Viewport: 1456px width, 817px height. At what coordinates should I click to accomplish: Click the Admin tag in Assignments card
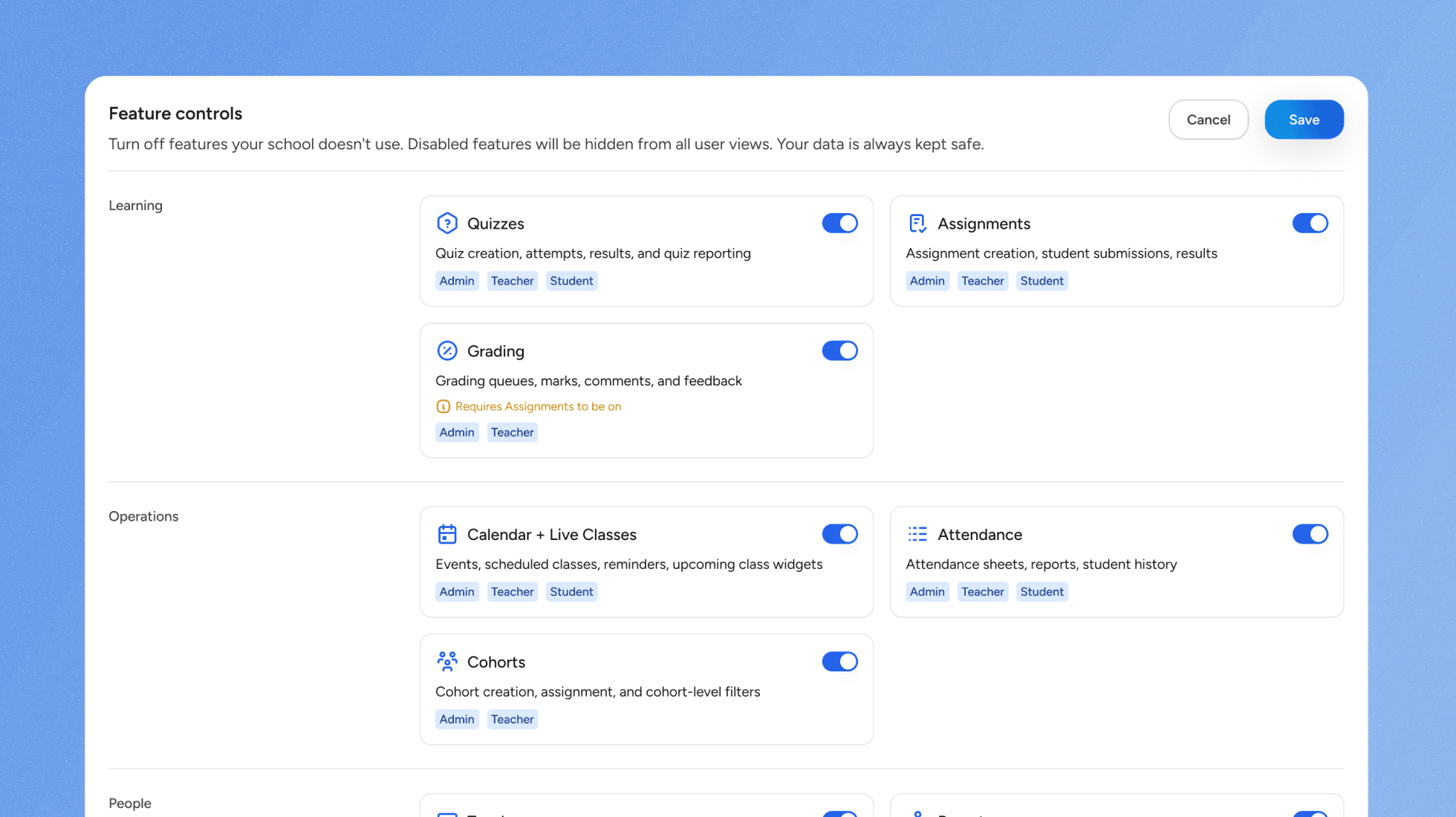click(x=927, y=281)
